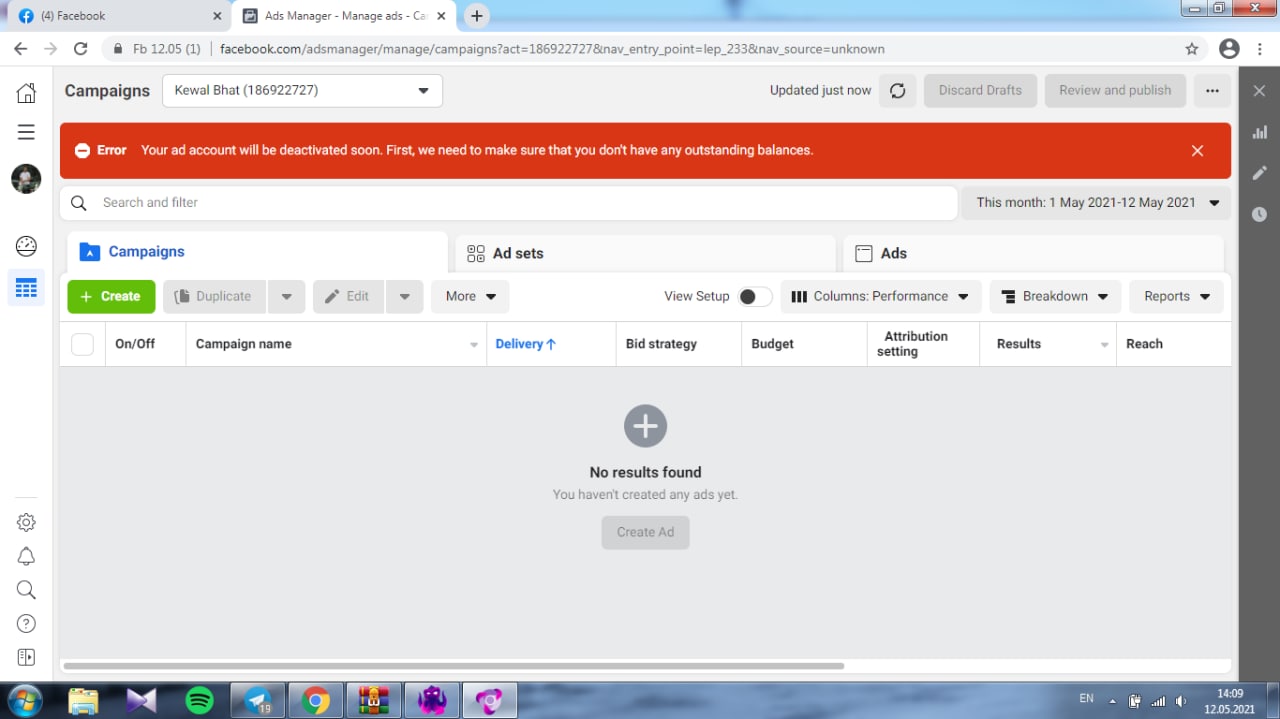Open edit pencil in right panel
Screen dimensions: 1280x719
coord(1259,173)
